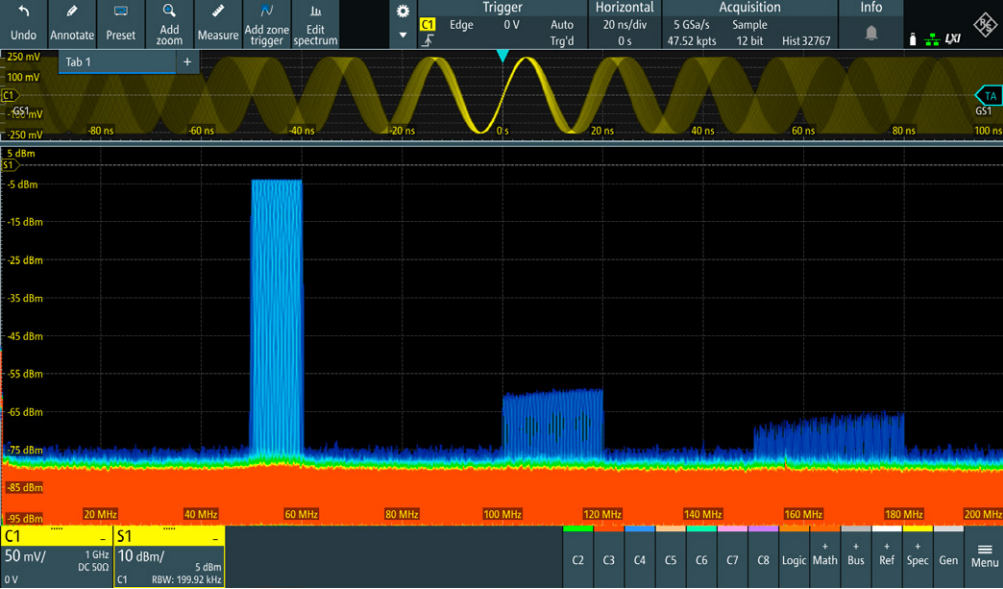Expand the dropdown arrow below the gear
The width and height of the screenshot is (1003, 589).
403,35
